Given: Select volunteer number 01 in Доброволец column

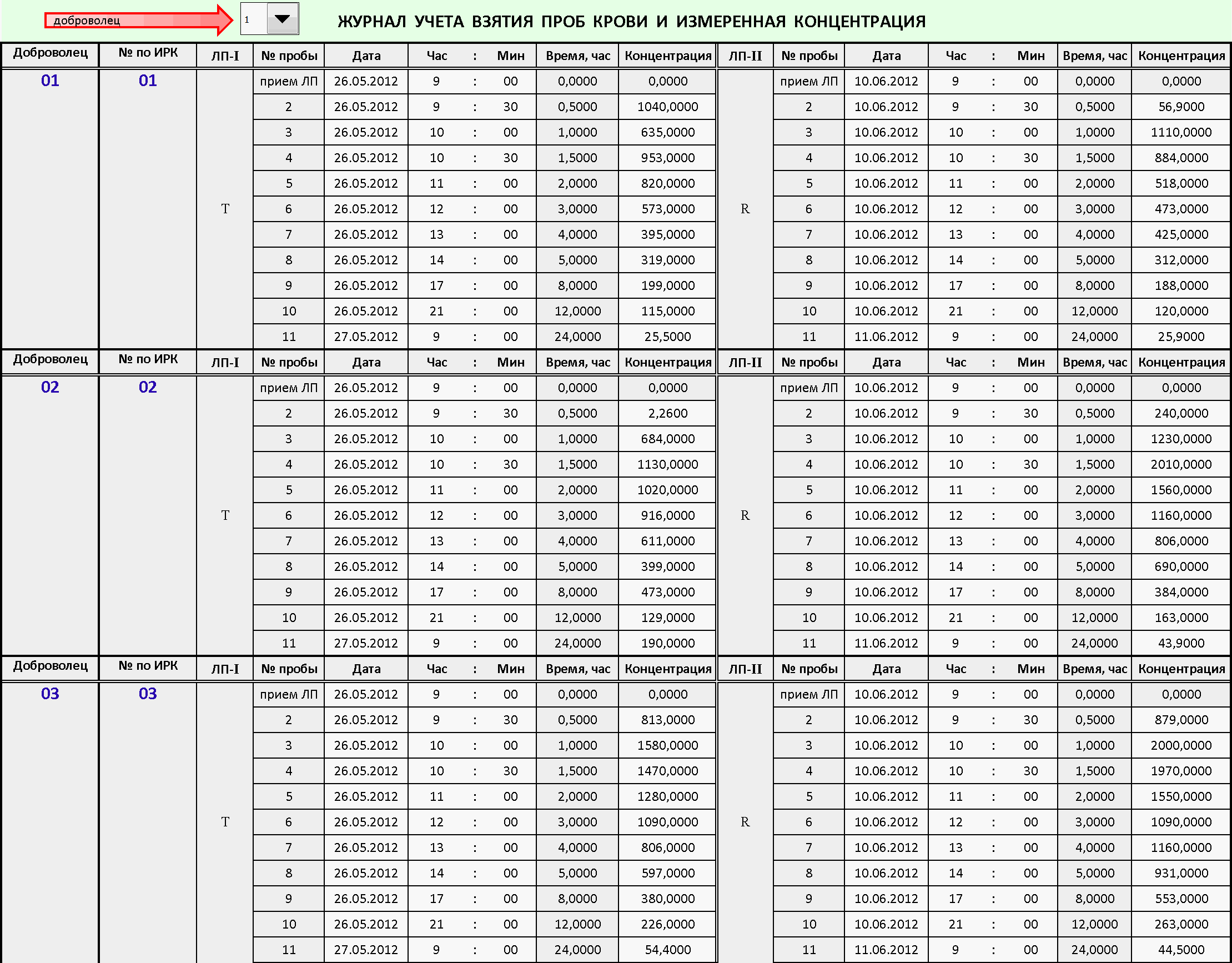Looking at the screenshot, I should click(x=50, y=81).
